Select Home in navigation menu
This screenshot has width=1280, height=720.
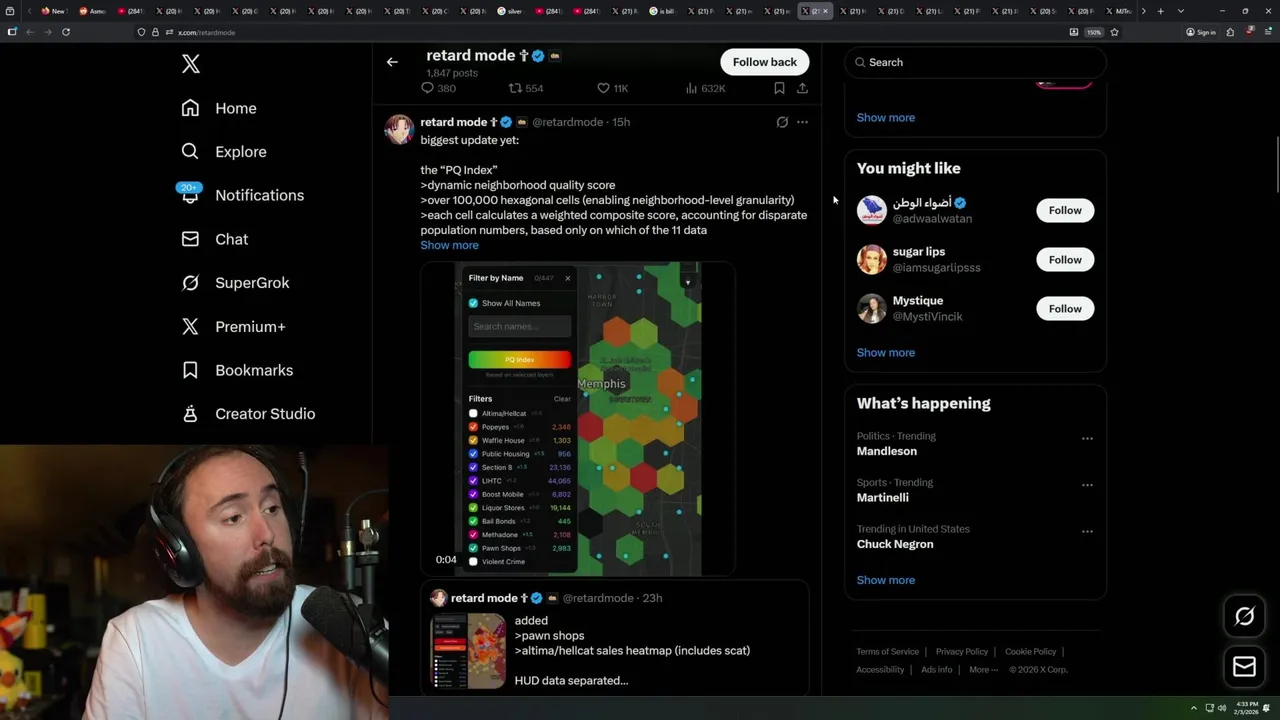[x=236, y=108]
